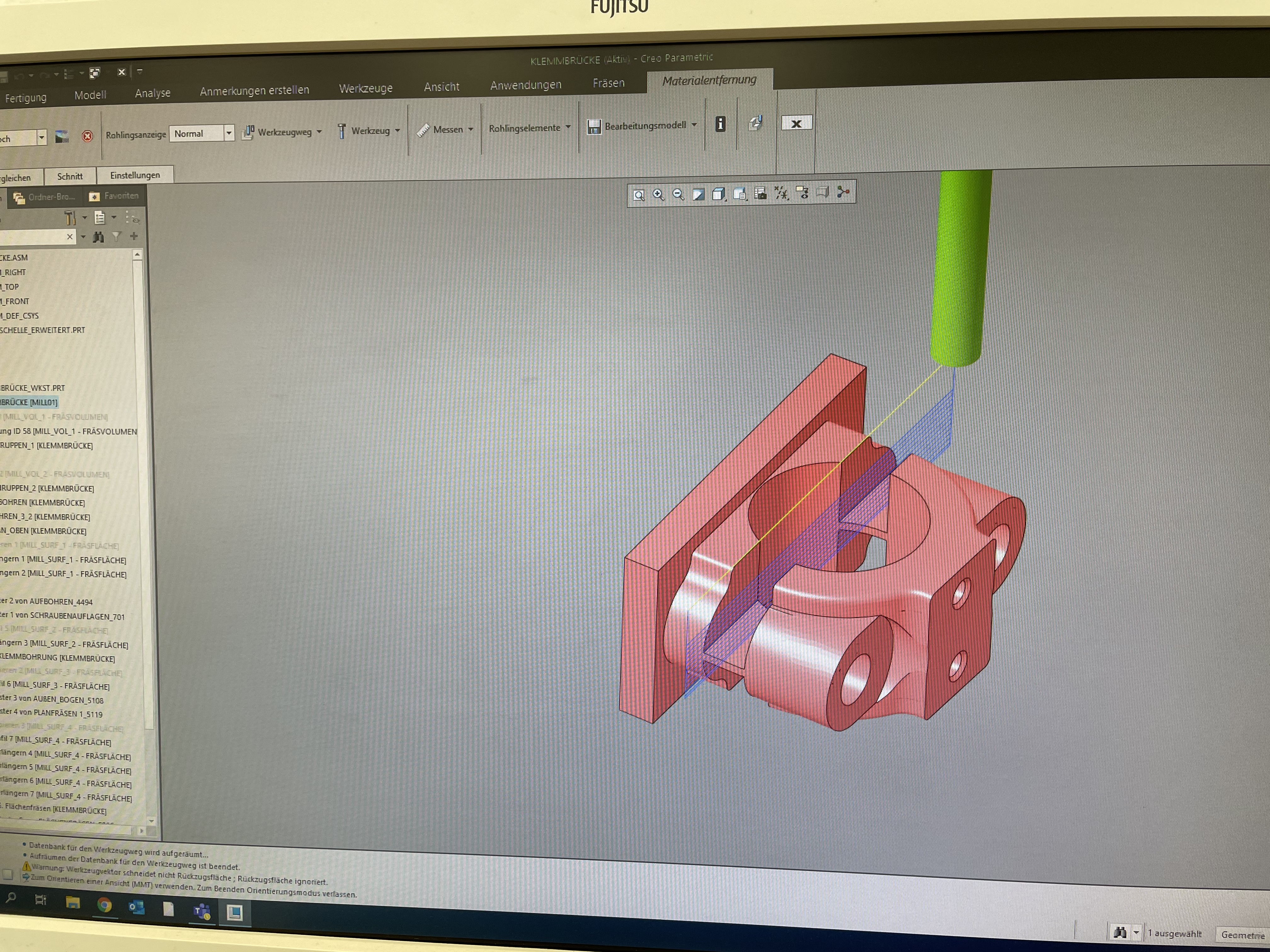Toggle datum display filters icon
The image size is (1270, 952).
(781, 193)
